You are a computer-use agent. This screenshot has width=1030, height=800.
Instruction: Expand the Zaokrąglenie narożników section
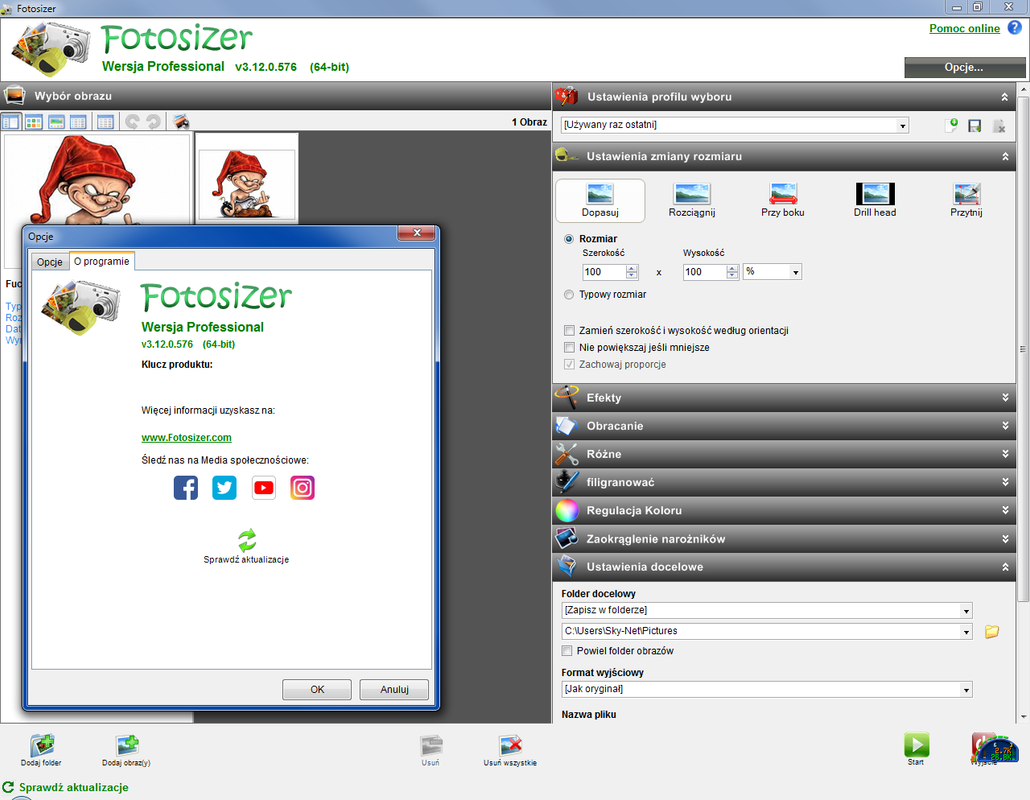tap(784, 539)
